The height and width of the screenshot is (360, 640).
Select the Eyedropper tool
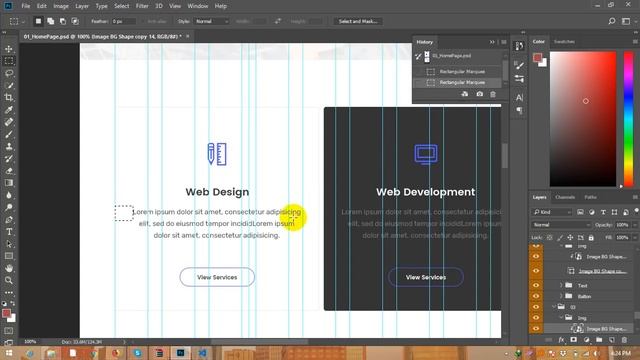coord(9,109)
